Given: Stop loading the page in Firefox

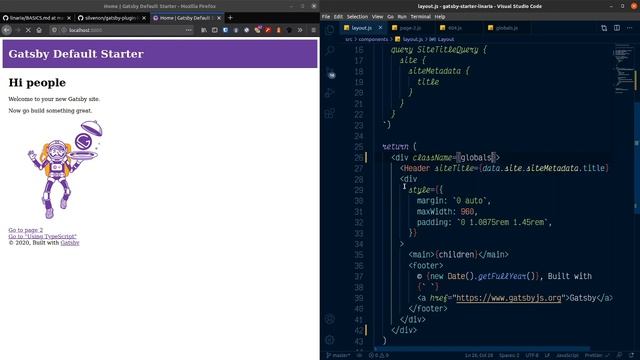Looking at the screenshot, I should click(28, 30).
